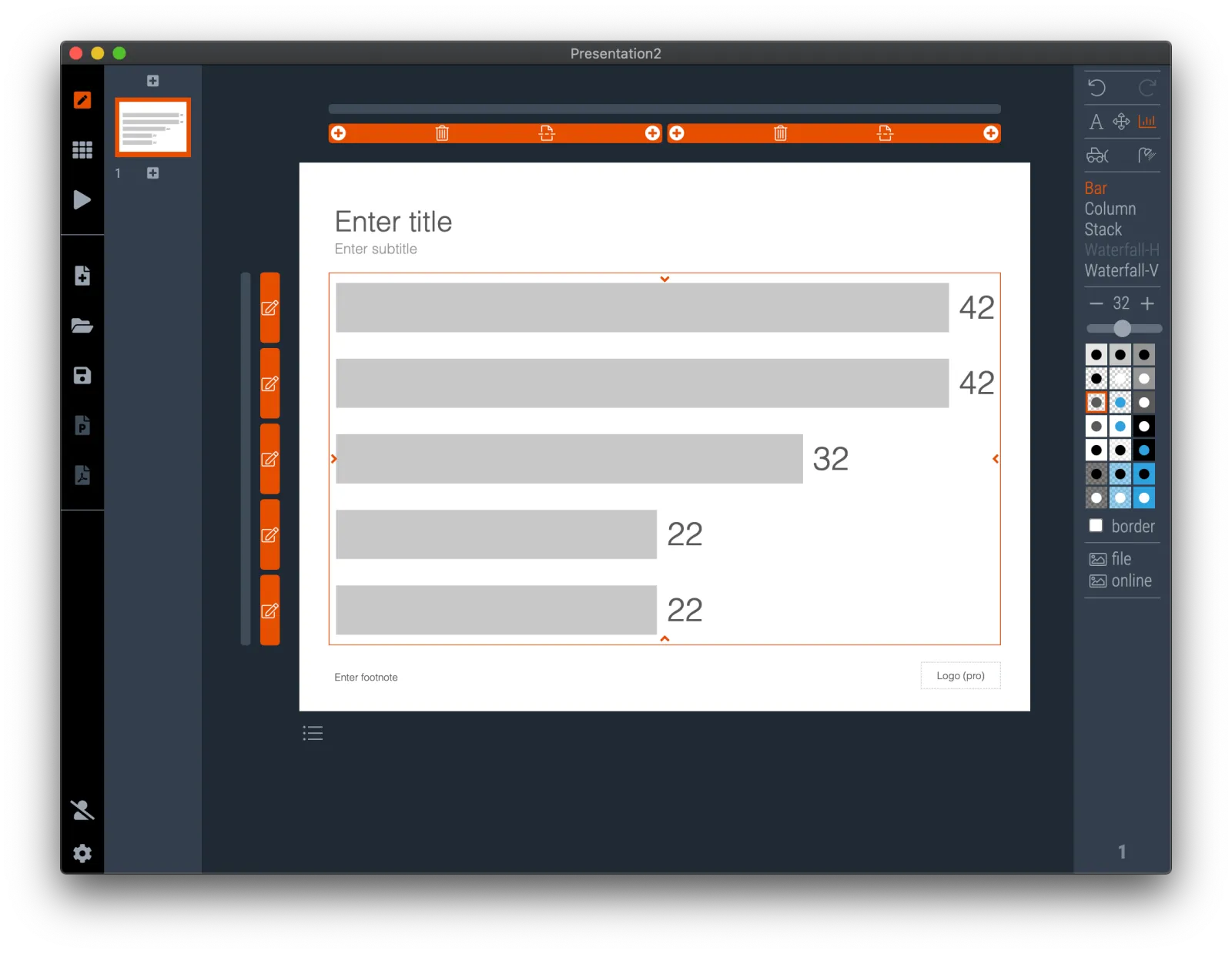Viewport: 1232px width, 954px height.
Task: Select the bar labeled 32
Action: coord(569,459)
